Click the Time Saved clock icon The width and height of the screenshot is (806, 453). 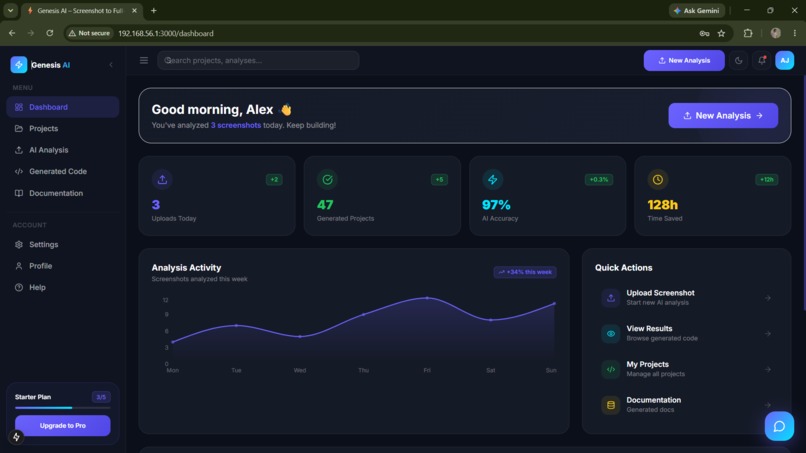(657, 179)
